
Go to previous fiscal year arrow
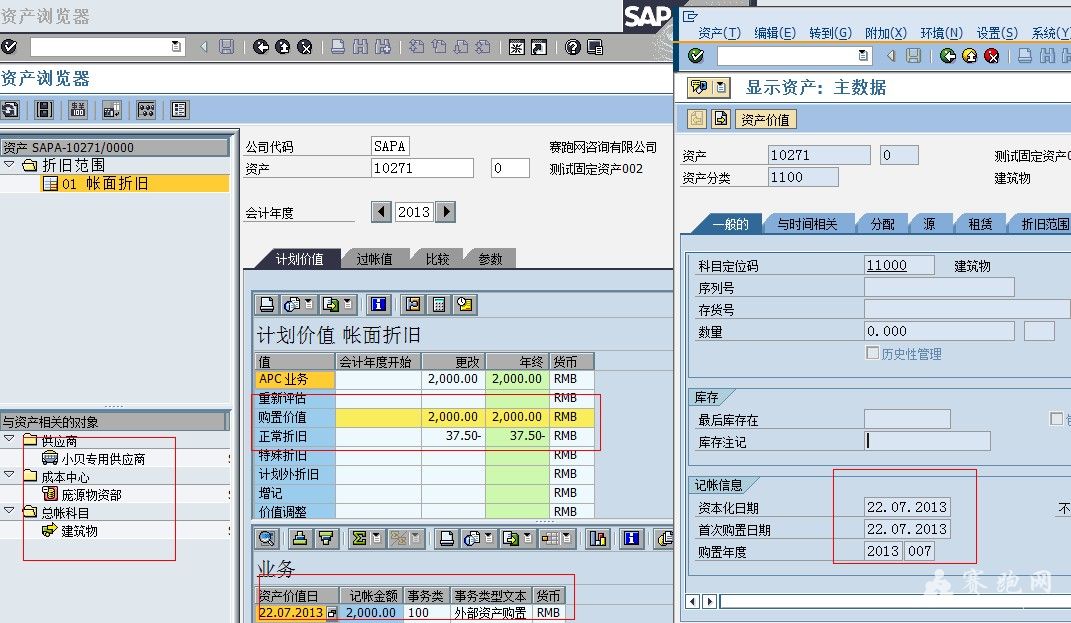[381, 212]
